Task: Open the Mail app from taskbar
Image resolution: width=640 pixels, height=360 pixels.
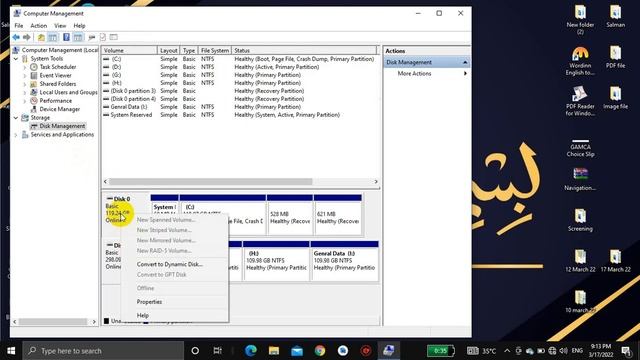Action: click(x=297, y=351)
